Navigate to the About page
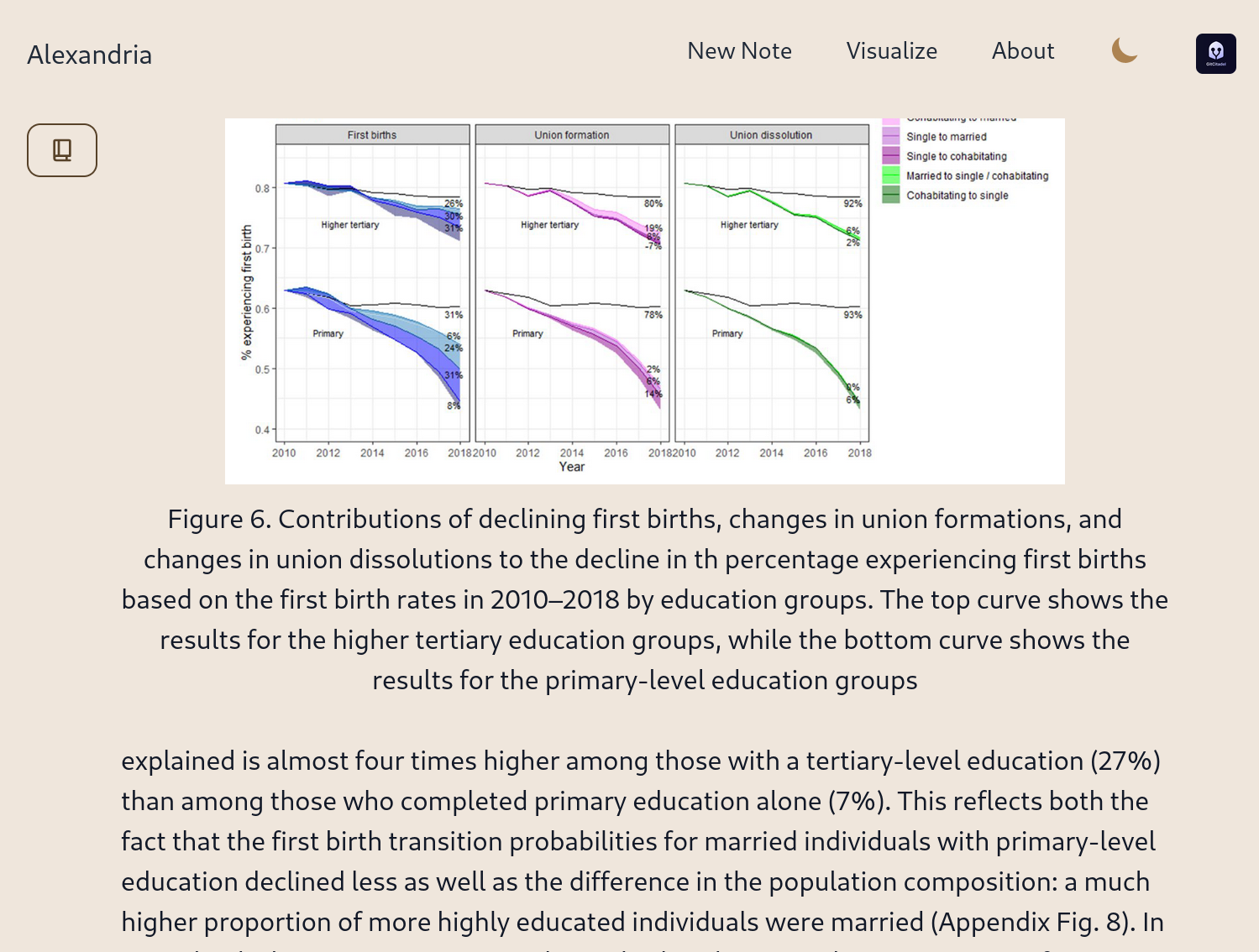 (1022, 51)
